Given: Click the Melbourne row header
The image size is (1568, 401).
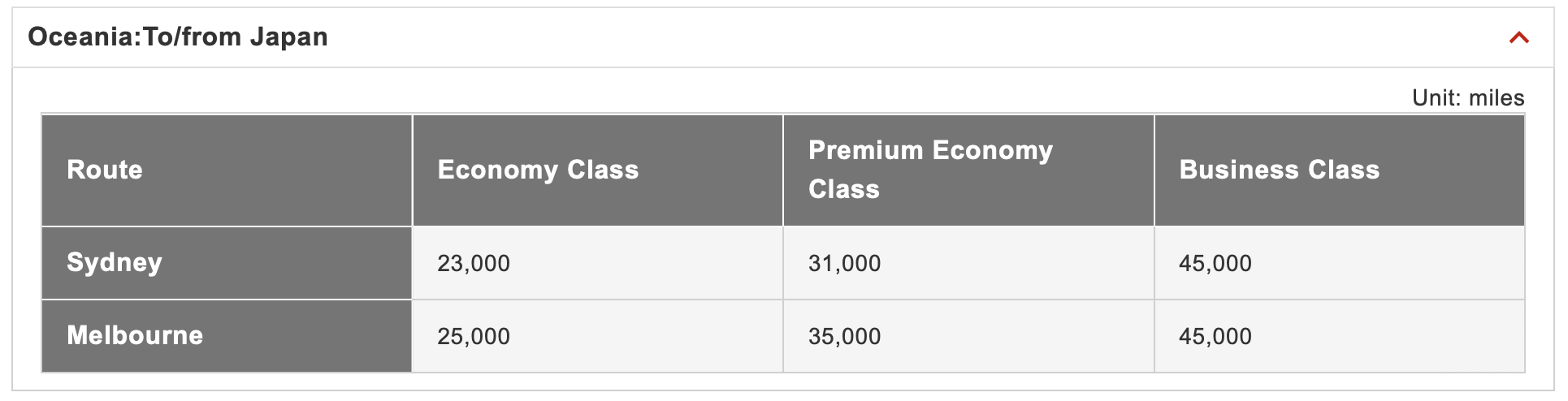Looking at the screenshot, I should (135, 335).
